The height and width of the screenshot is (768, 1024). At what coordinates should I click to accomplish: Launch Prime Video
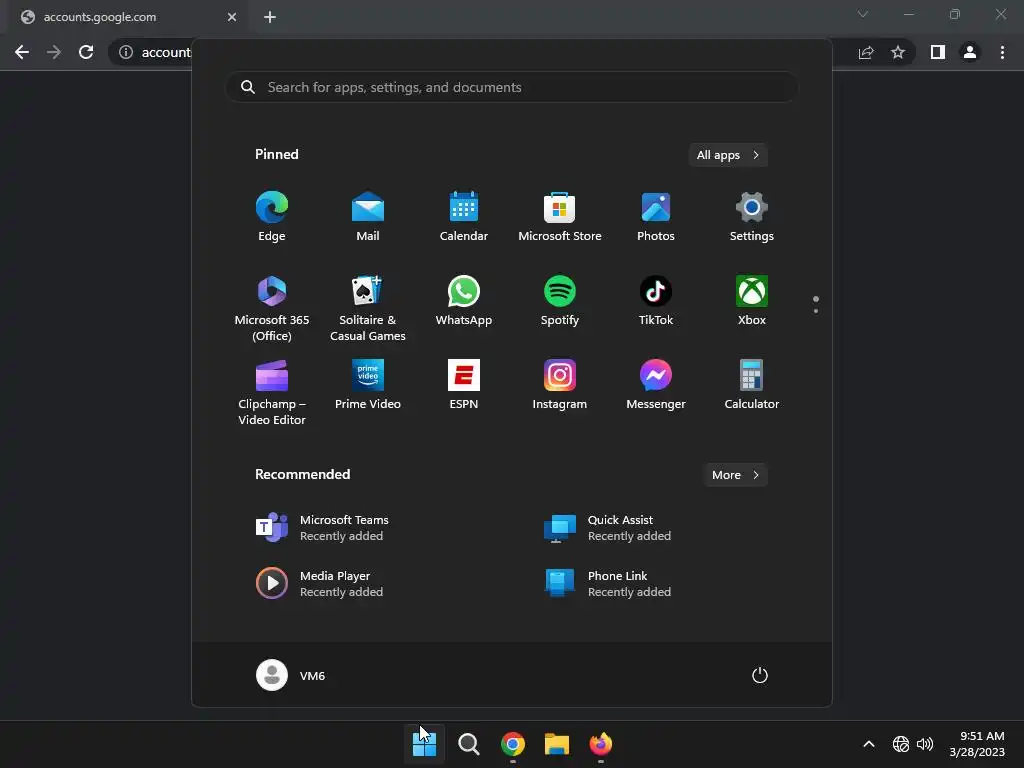coord(368,385)
